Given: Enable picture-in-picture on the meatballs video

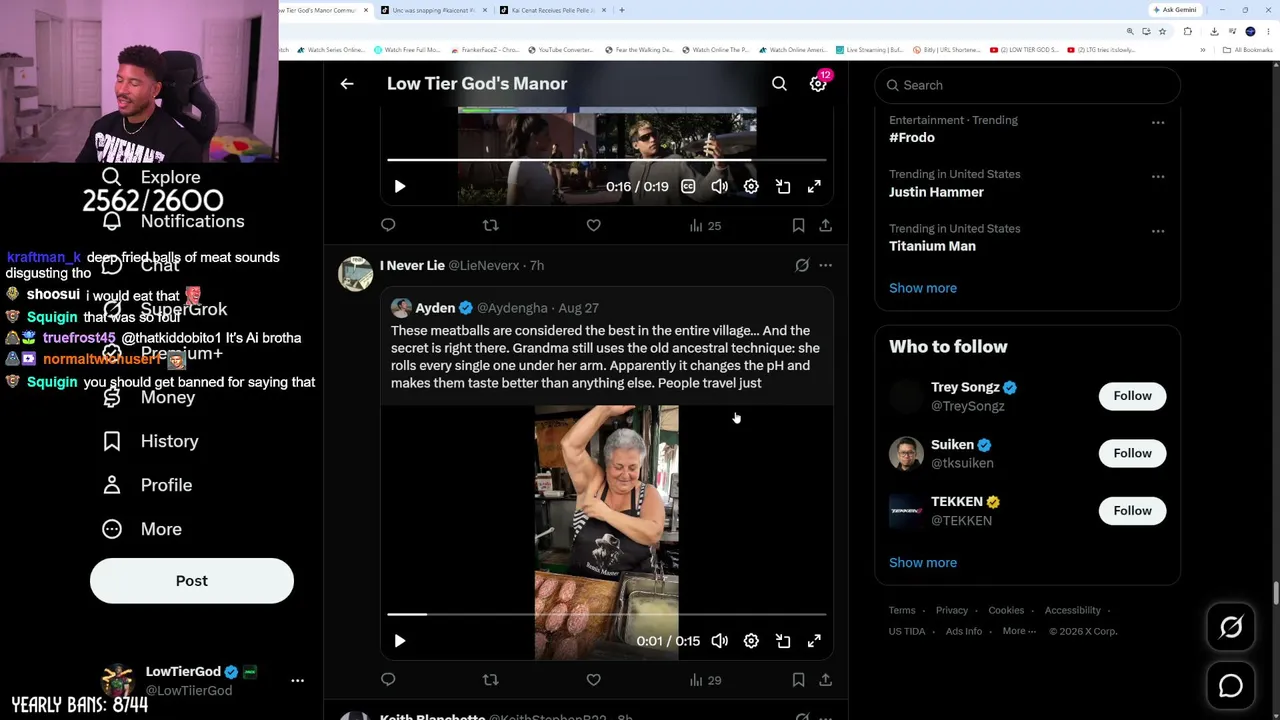Looking at the screenshot, I should point(783,641).
